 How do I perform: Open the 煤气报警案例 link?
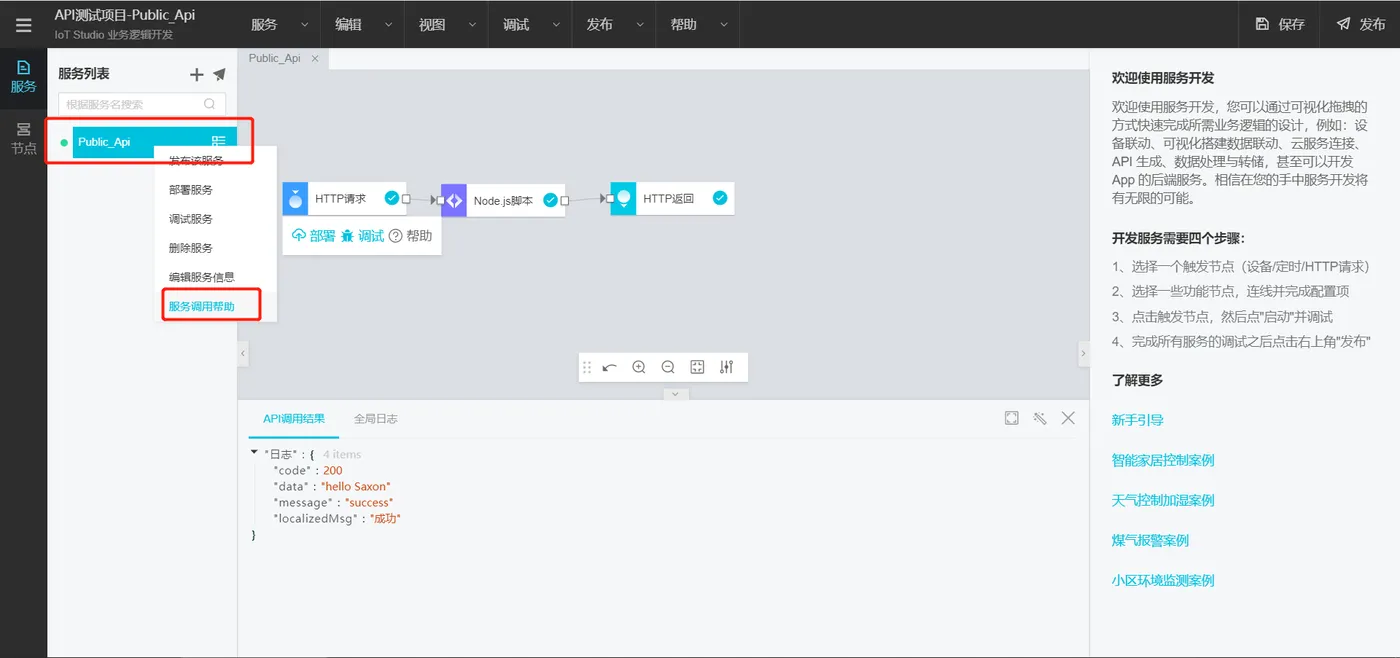[x=1150, y=540]
